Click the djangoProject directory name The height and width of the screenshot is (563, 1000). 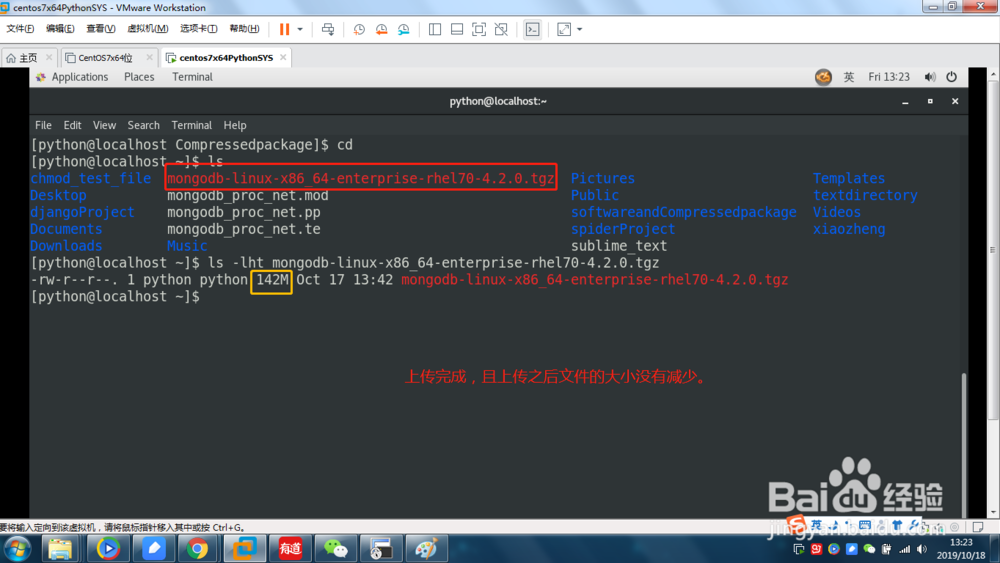point(82,212)
